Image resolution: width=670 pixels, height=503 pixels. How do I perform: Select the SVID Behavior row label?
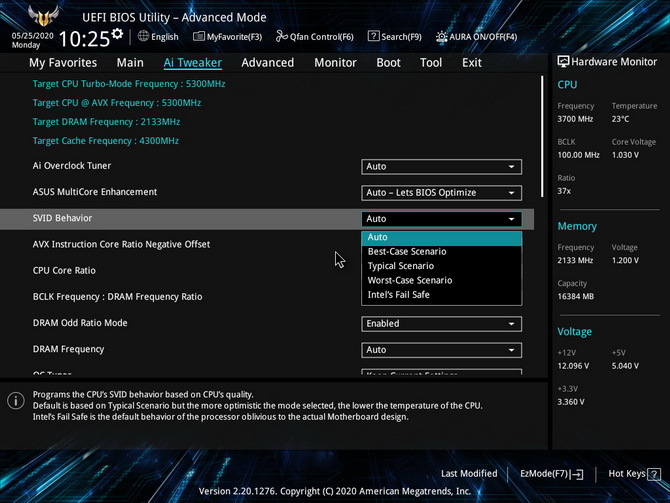(62, 218)
